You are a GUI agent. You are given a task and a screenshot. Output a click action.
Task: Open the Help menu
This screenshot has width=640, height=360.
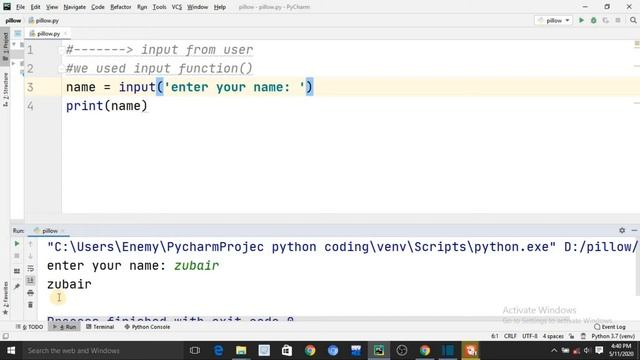[220, 7]
